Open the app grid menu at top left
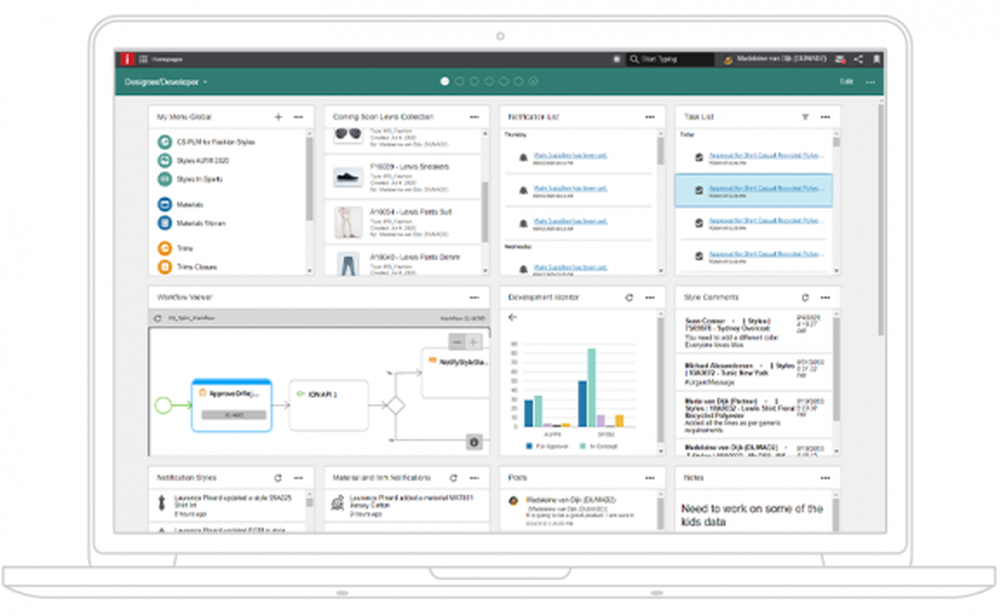Image resolution: width=1000 pixels, height=616 pixels. click(142, 58)
